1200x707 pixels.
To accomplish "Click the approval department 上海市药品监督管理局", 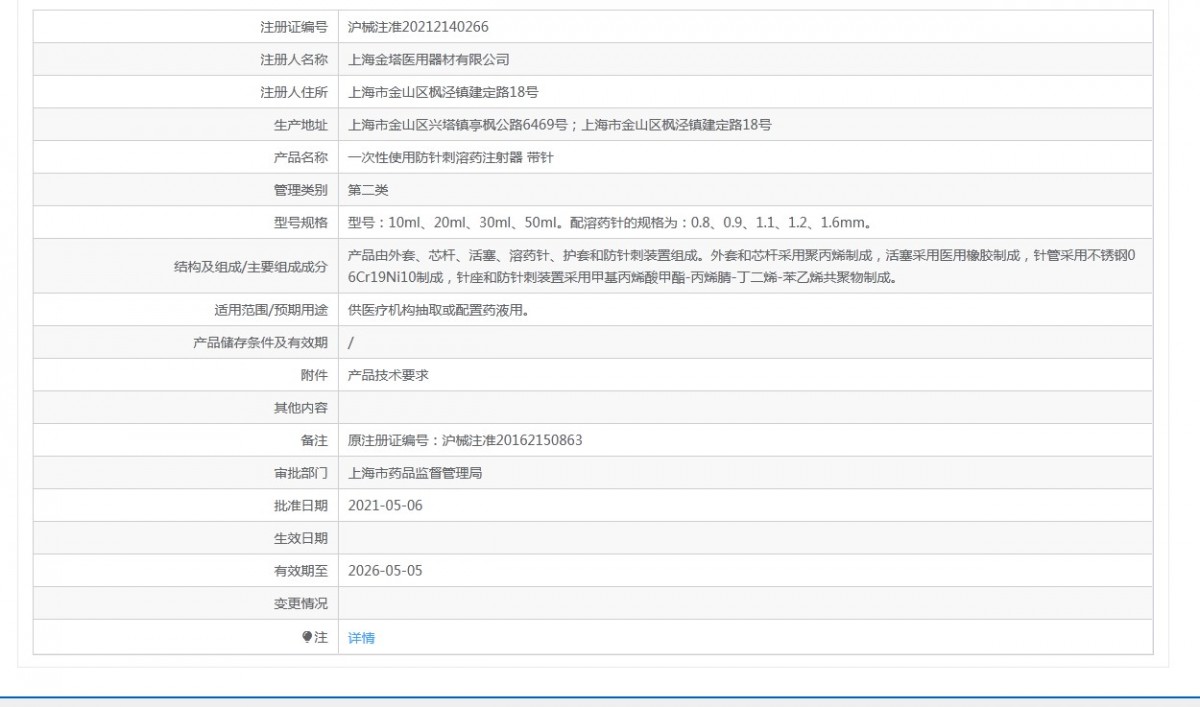I will [x=415, y=473].
